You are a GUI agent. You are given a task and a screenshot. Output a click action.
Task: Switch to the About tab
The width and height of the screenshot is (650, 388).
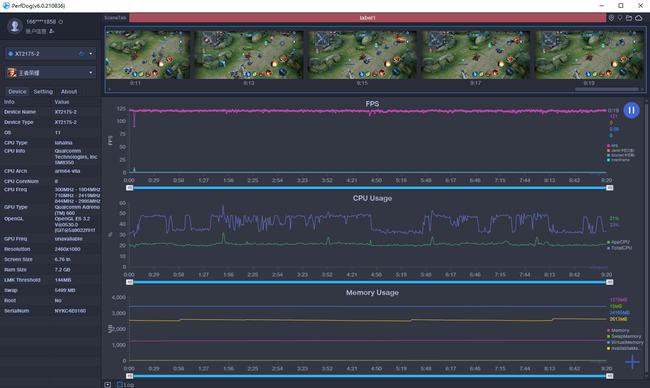[69, 92]
